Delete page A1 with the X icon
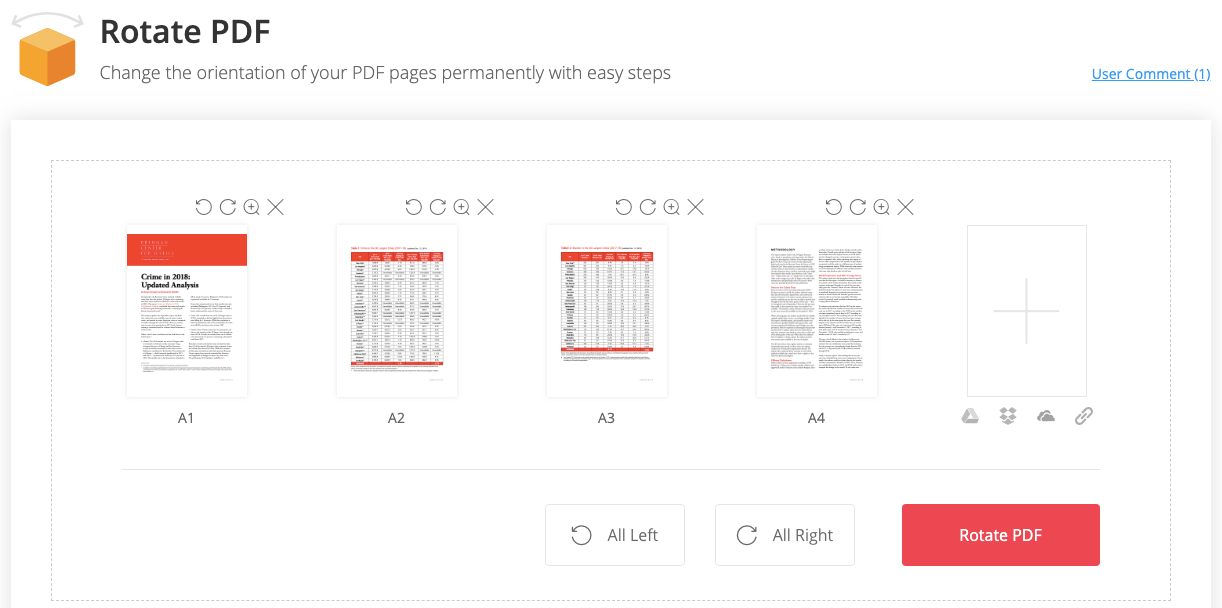This screenshot has height=608, width=1222. click(276, 207)
